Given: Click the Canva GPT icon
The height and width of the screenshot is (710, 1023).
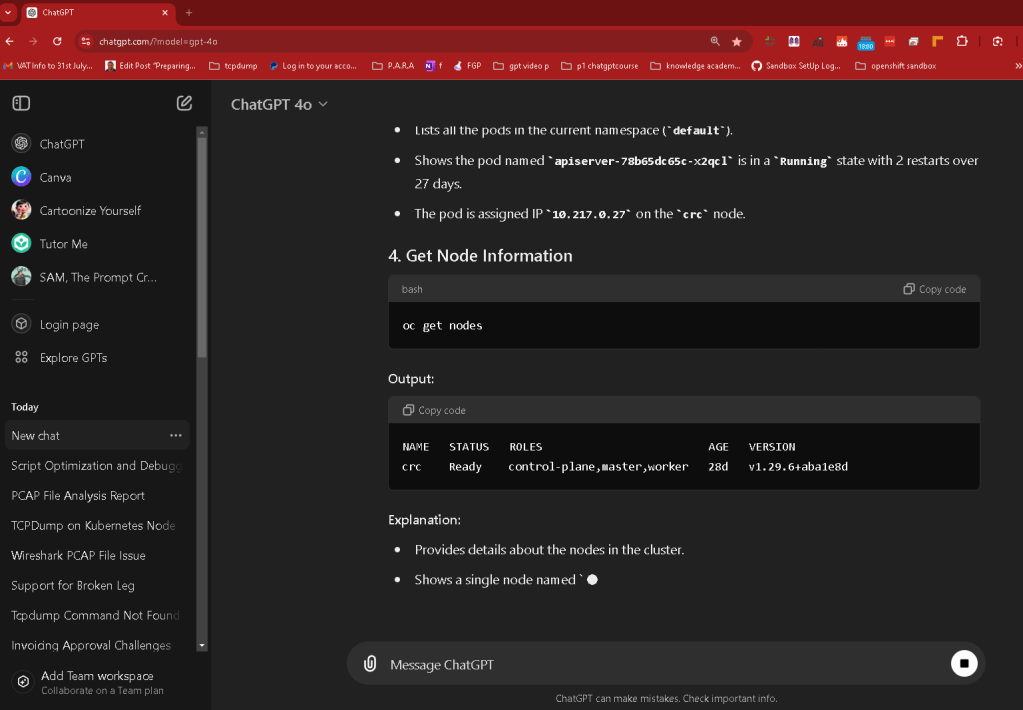Looking at the screenshot, I should pos(22,177).
